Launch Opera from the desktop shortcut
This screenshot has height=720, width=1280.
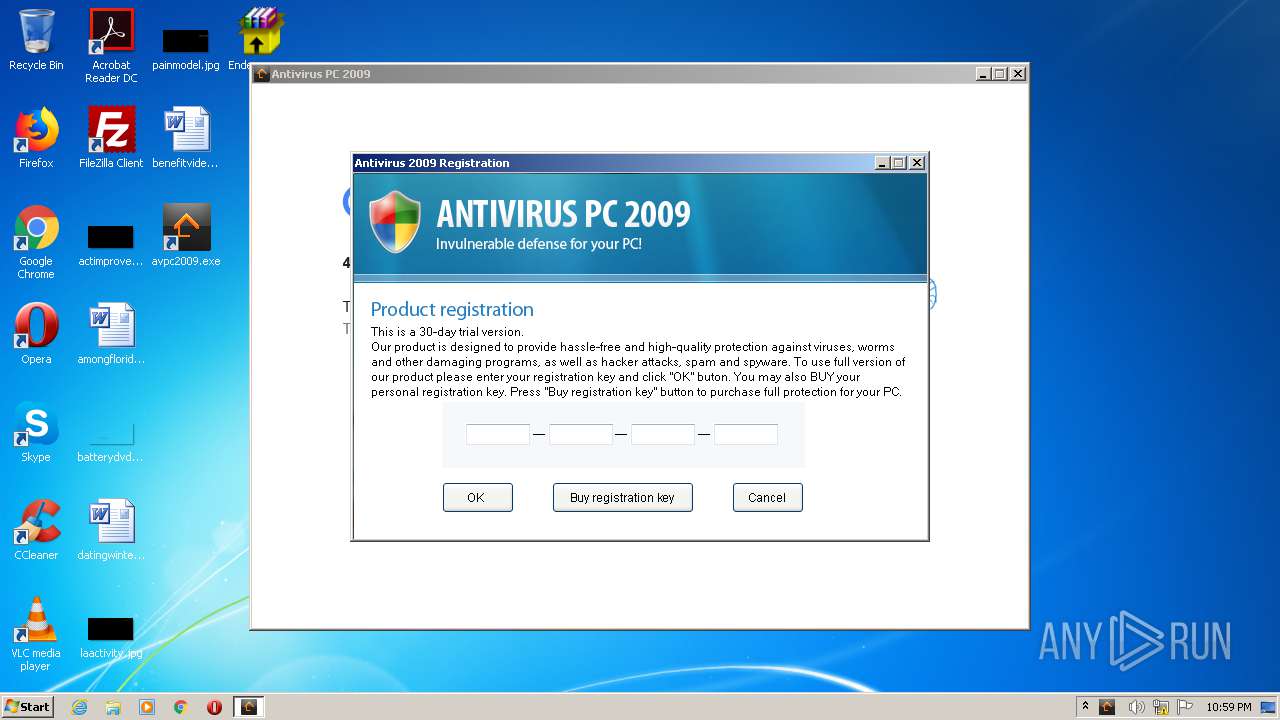coord(36,334)
